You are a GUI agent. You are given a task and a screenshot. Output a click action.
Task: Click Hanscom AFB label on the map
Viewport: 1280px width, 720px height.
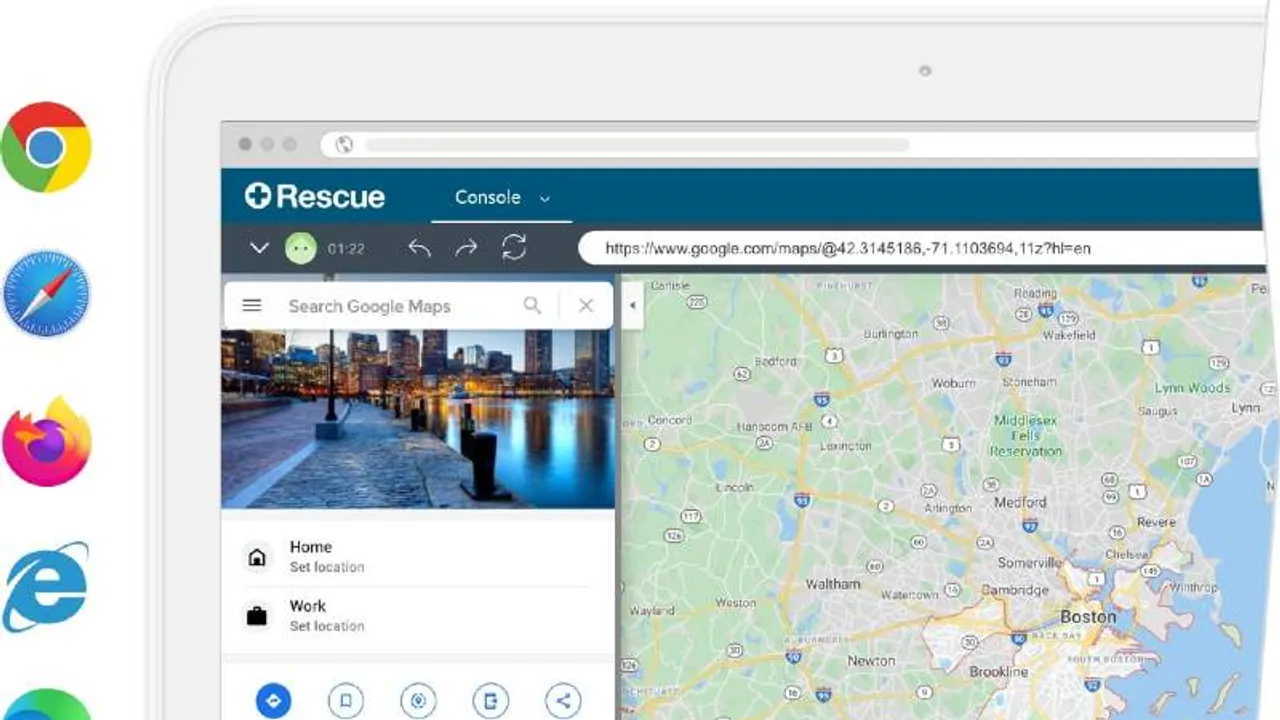[x=776, y=426]
